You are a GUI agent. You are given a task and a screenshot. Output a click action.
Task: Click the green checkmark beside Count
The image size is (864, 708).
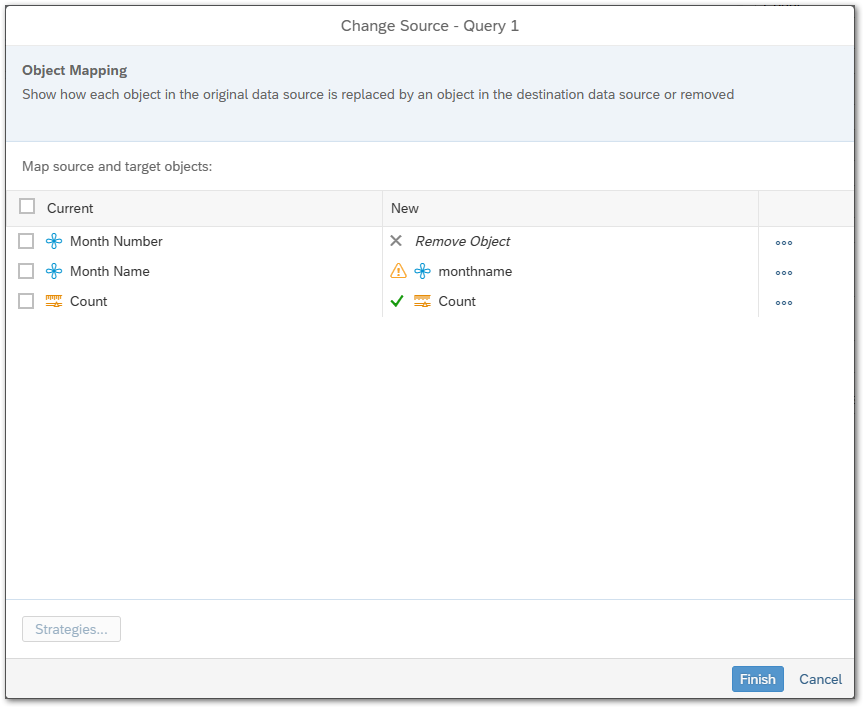pyautogui.click(x=397, y=301)
